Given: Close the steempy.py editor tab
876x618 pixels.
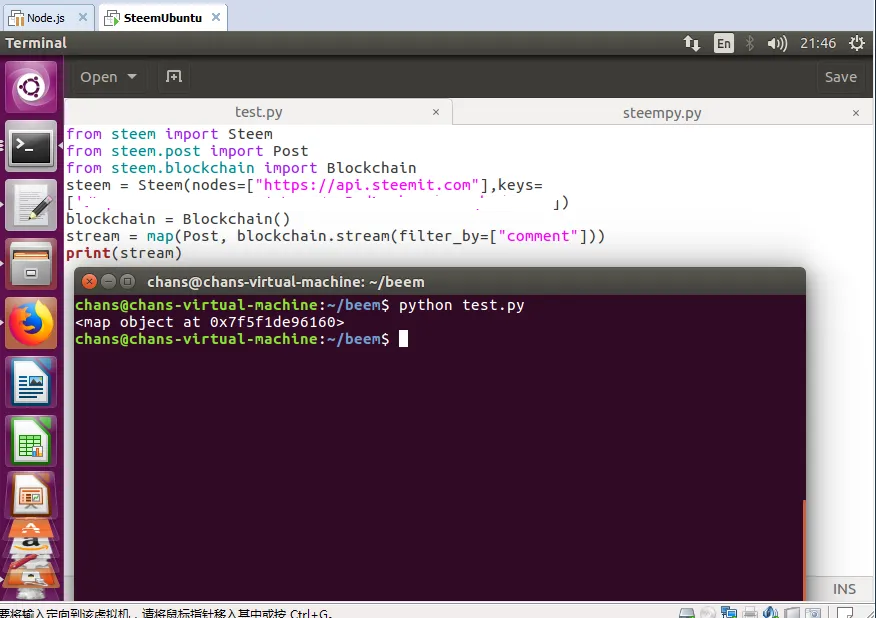Looking at the screenshot, I should [856, 113].
